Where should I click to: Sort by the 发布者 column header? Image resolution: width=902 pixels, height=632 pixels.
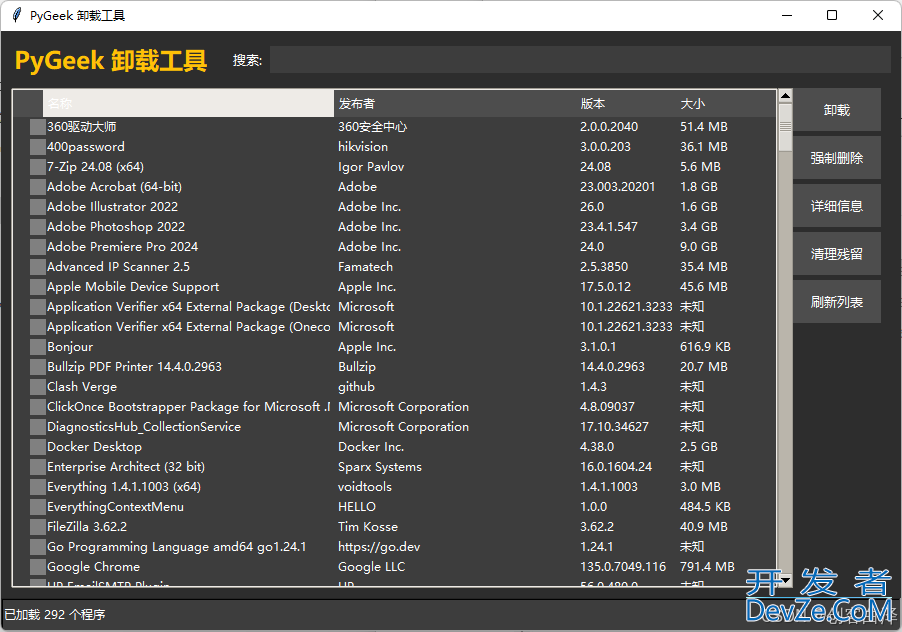click(454, 104)
